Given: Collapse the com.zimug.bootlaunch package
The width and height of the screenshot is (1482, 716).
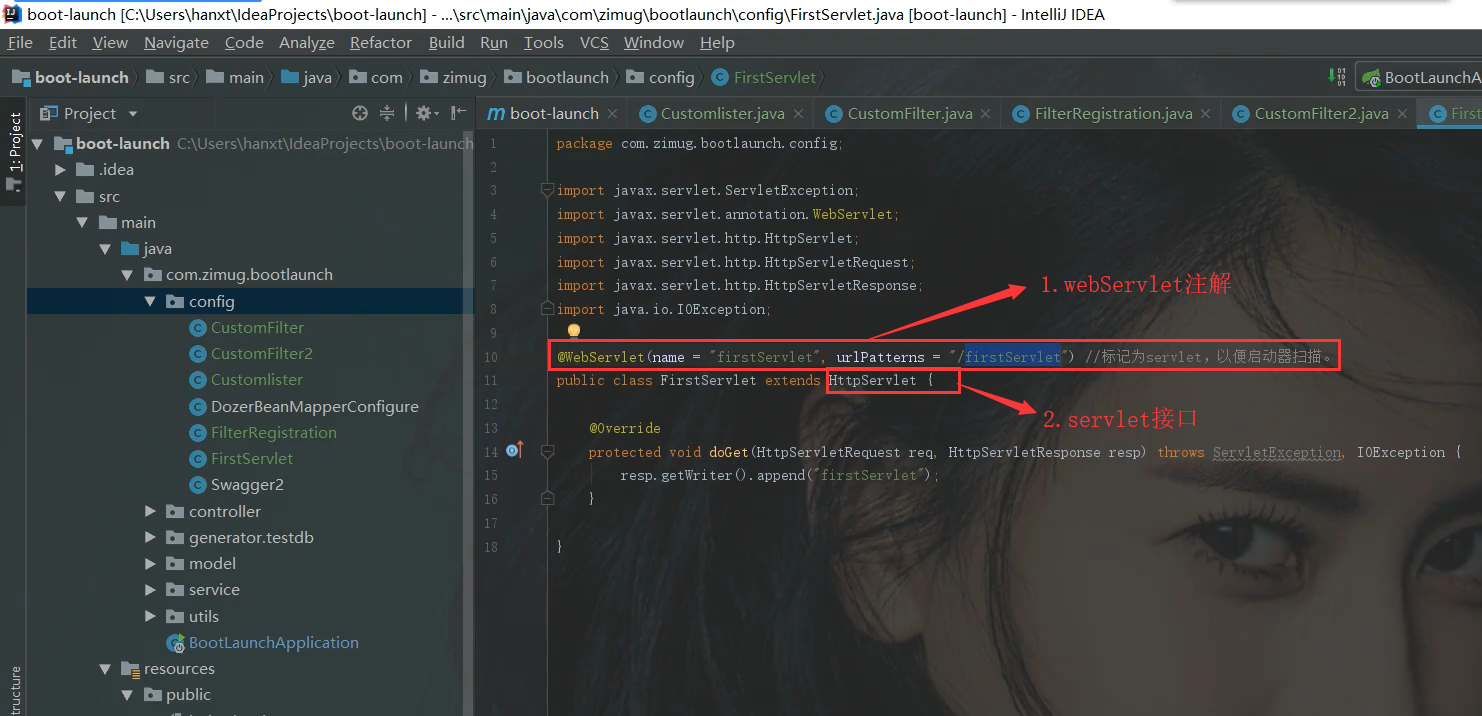Looking at the screenshot, I should coord(127,275).
